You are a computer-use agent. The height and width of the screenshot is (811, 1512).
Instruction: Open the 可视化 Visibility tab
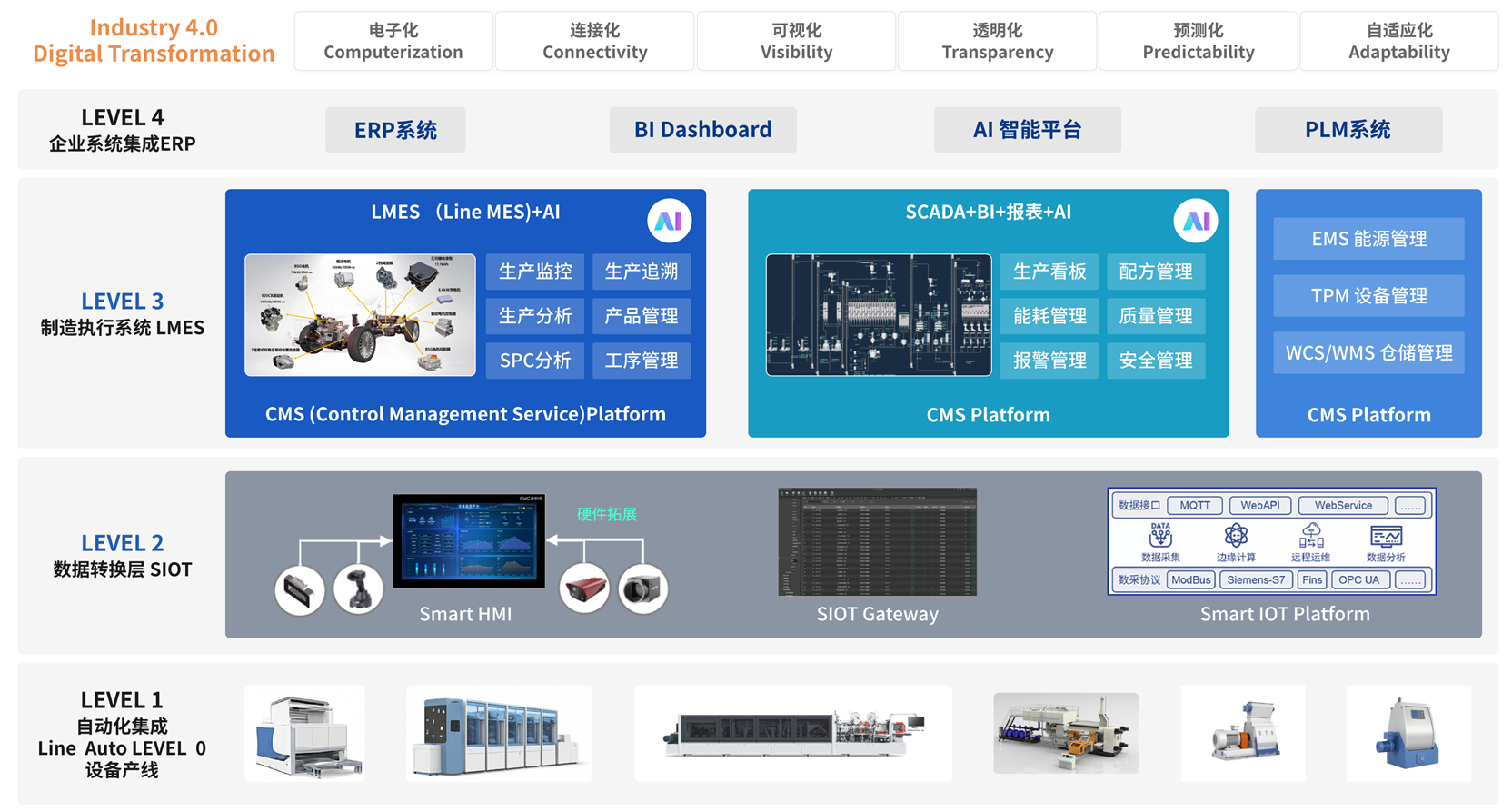[x=796, y=42]
